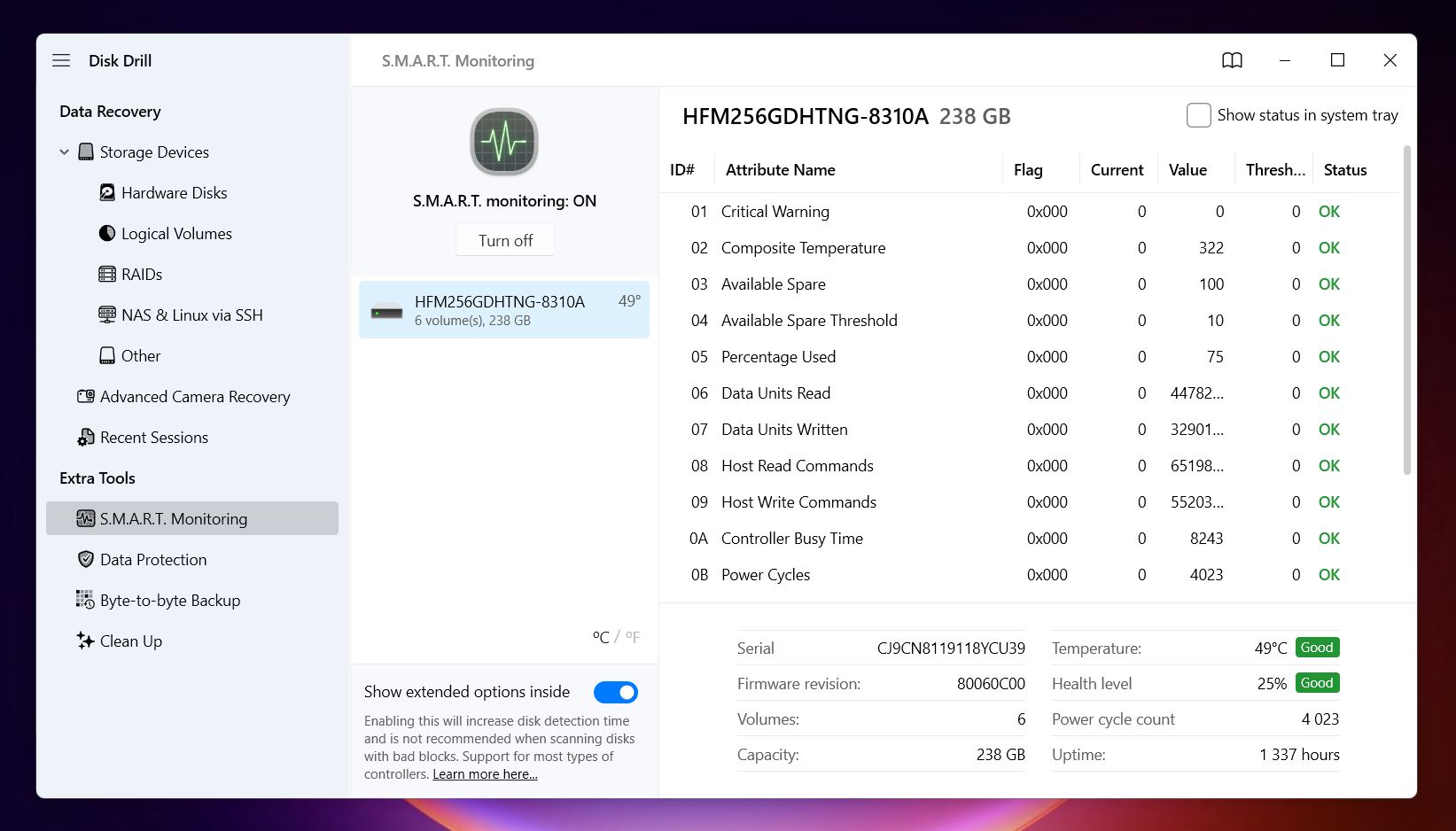Switch temperature to Fahrenheit
The image size is (1456, 831).
pos(633,637)
